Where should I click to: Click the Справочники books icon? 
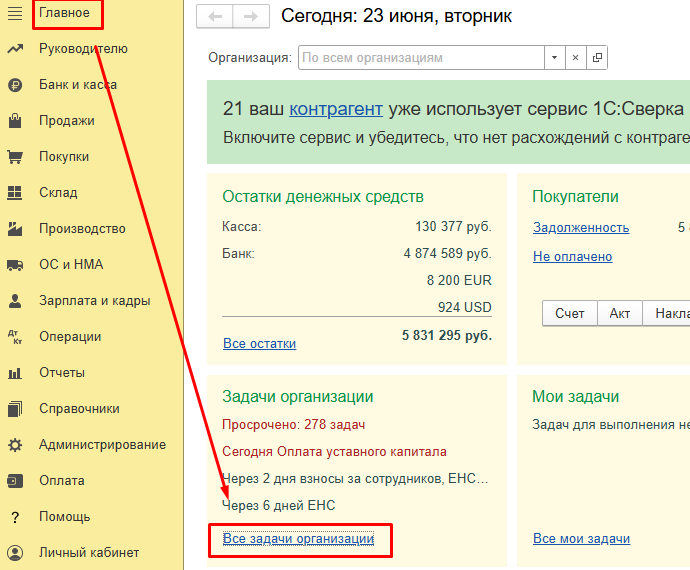point(15,408)
